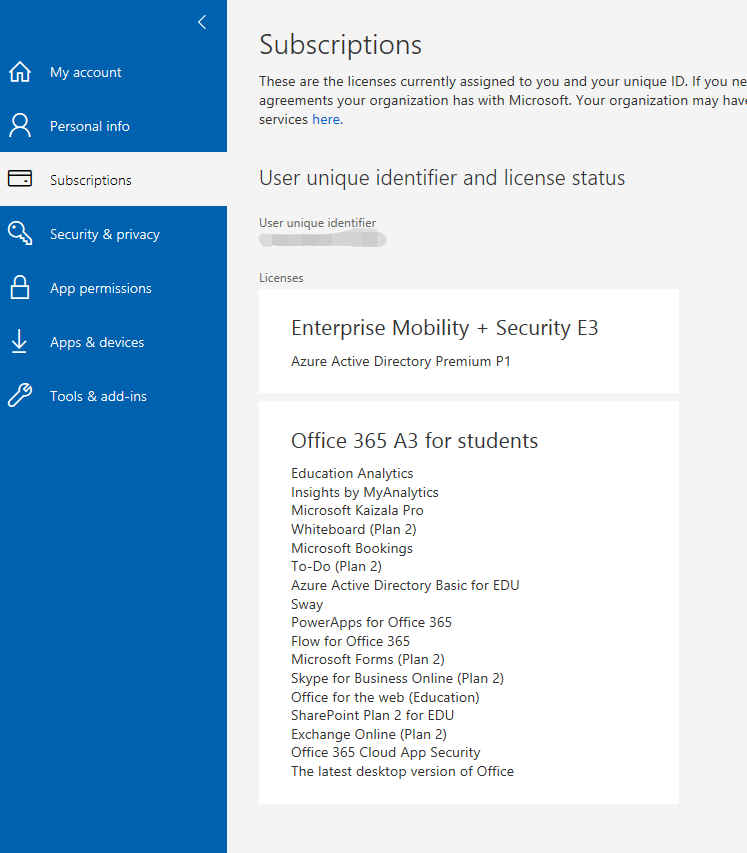The width and height of the screenshot is (747, 853).
Task: Collapse the sidebar with the chevron arrow
Action: [202, 22]
